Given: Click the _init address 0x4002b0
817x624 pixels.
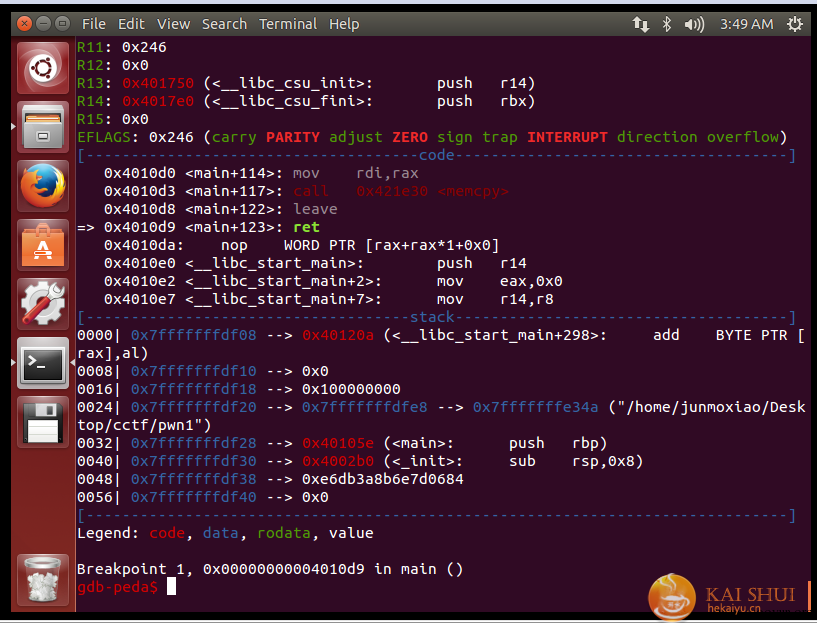Looking at the screenshot, I should click(x=338, y=461).
